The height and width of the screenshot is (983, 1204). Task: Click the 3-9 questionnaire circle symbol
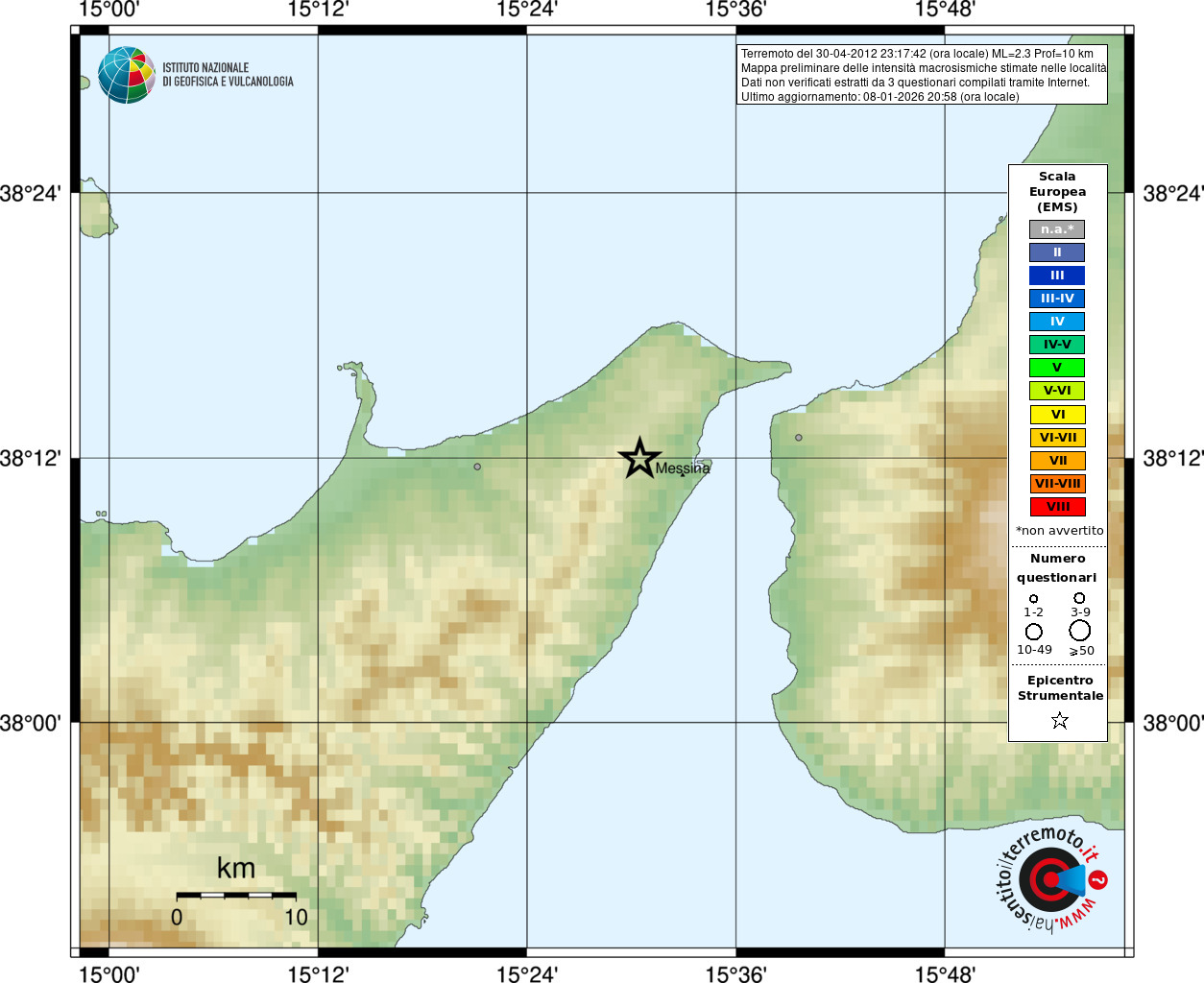point(1079,597)
